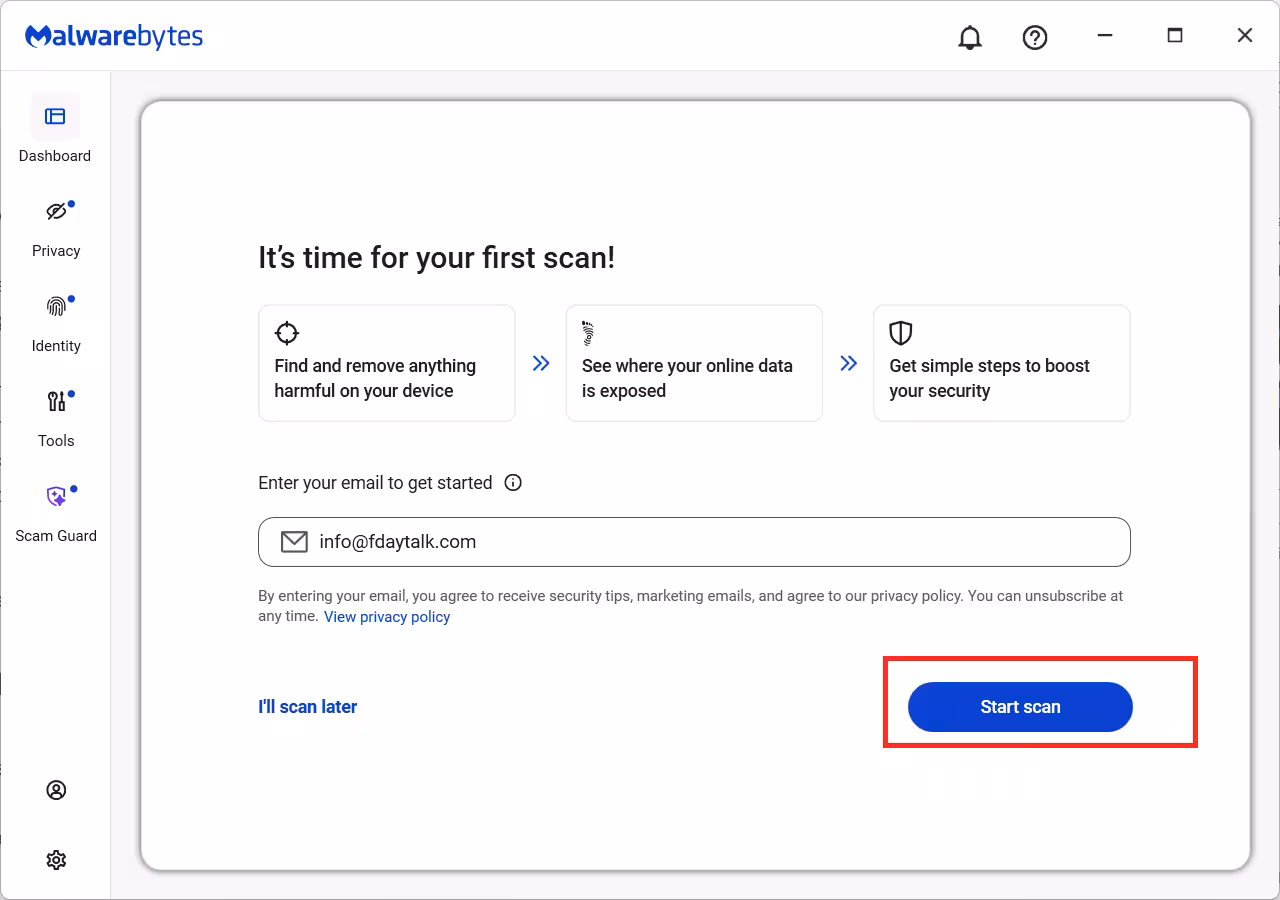Image resolution: width=1280 pixels, height=900 pixels.
Task: Open the Dashboard sidebar icon
Action: [55, 117]
